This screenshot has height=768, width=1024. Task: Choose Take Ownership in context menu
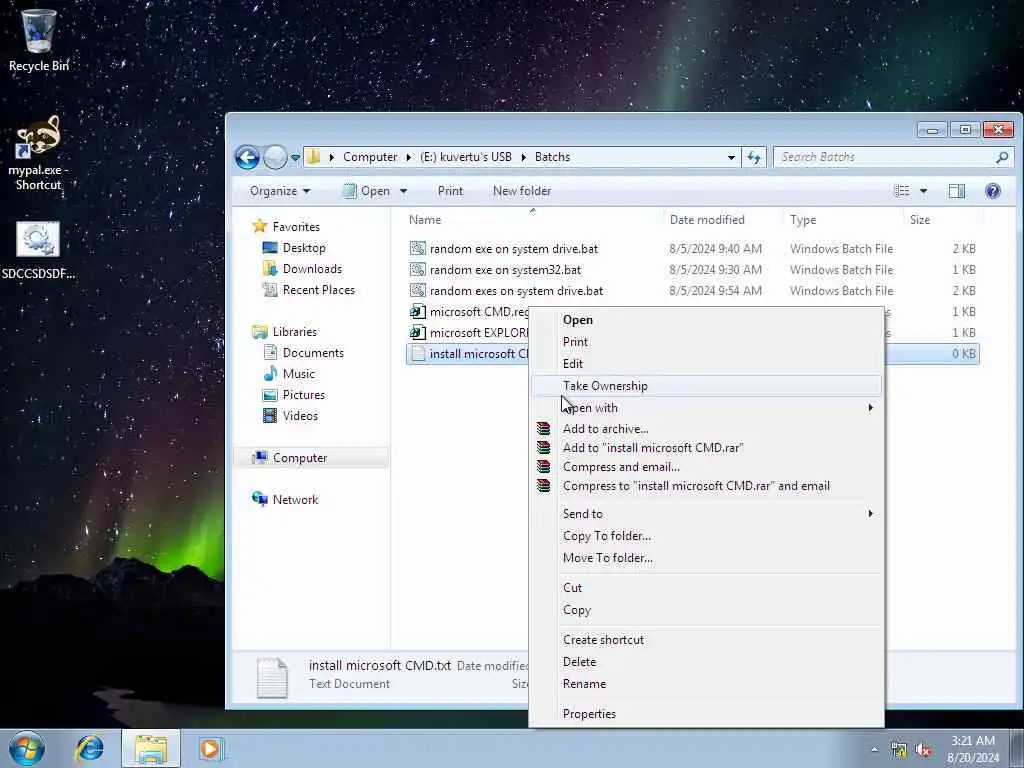click(706, 386)
